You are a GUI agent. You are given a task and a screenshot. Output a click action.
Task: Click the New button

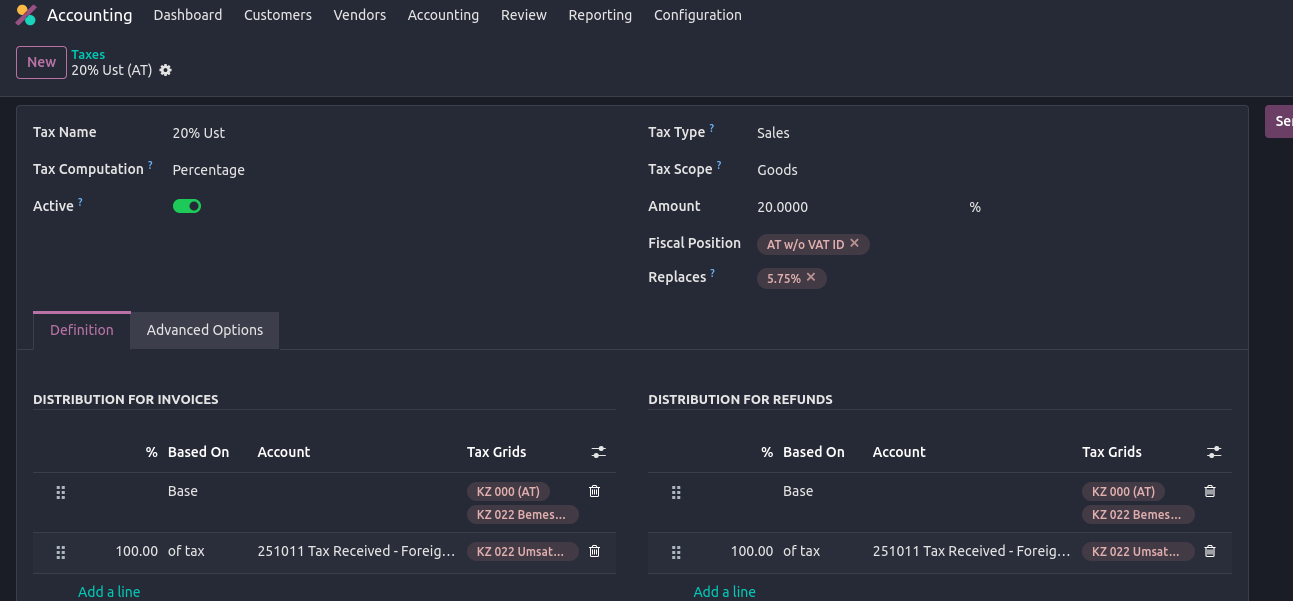(x=41, y=62)
